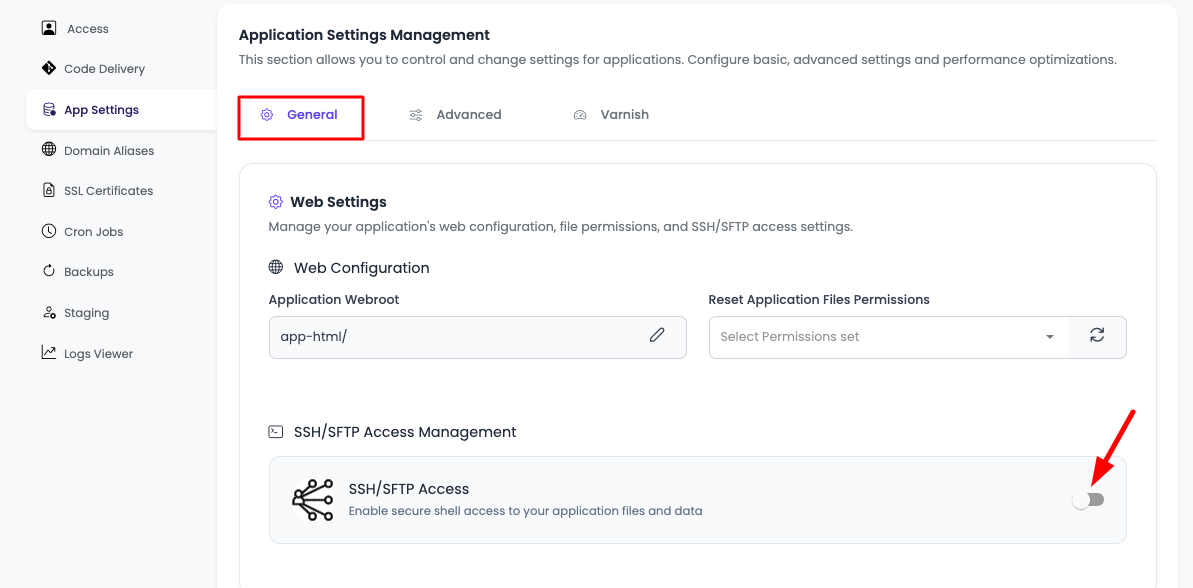Image resolution: width=1193 pixels, height=588 pixels.
Task: Click the SSH/SFTP Access network icon
Action: pos(313,499)
